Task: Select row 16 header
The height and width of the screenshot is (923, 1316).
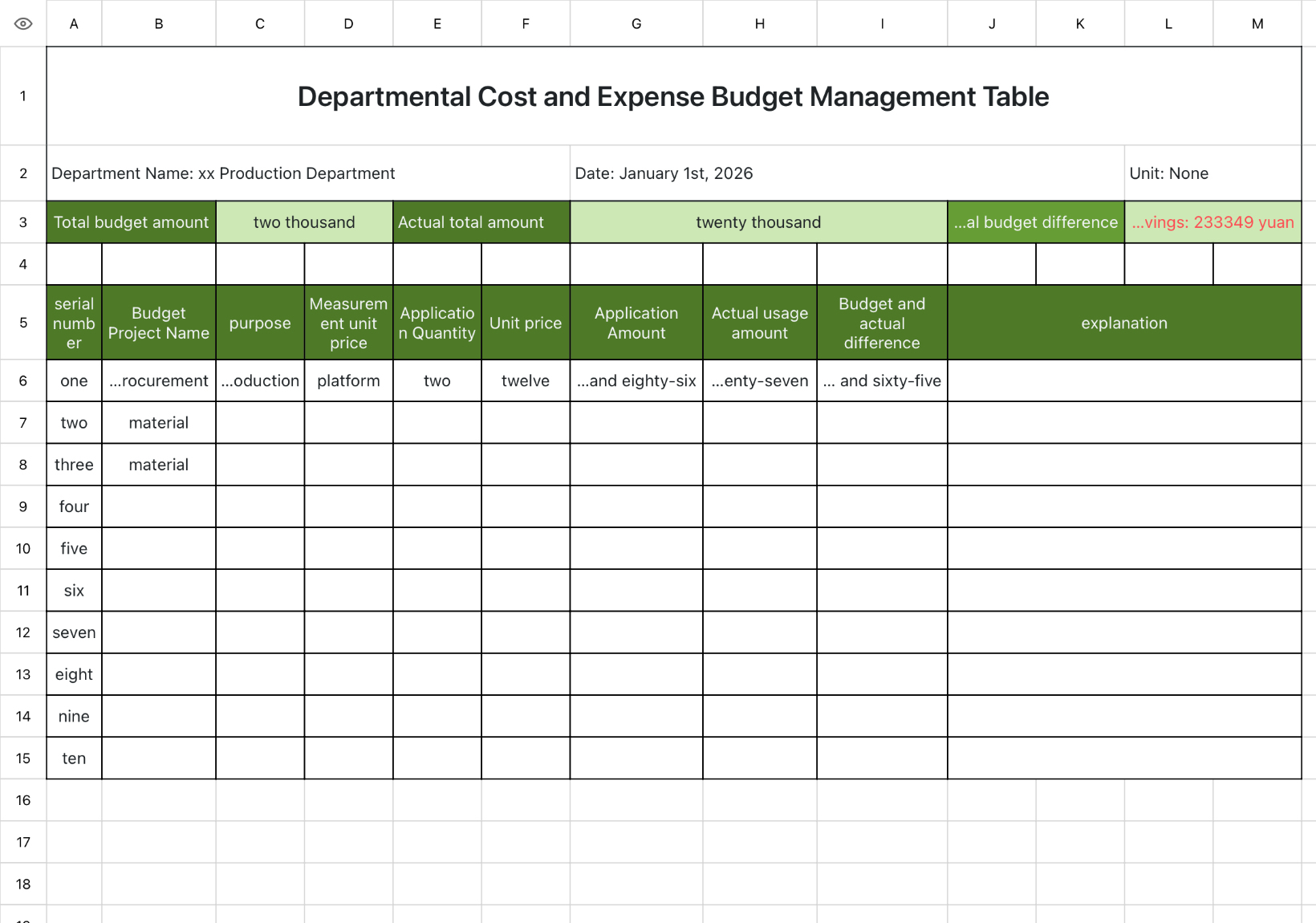Action: pyautogui.click(x=23, y=800)
